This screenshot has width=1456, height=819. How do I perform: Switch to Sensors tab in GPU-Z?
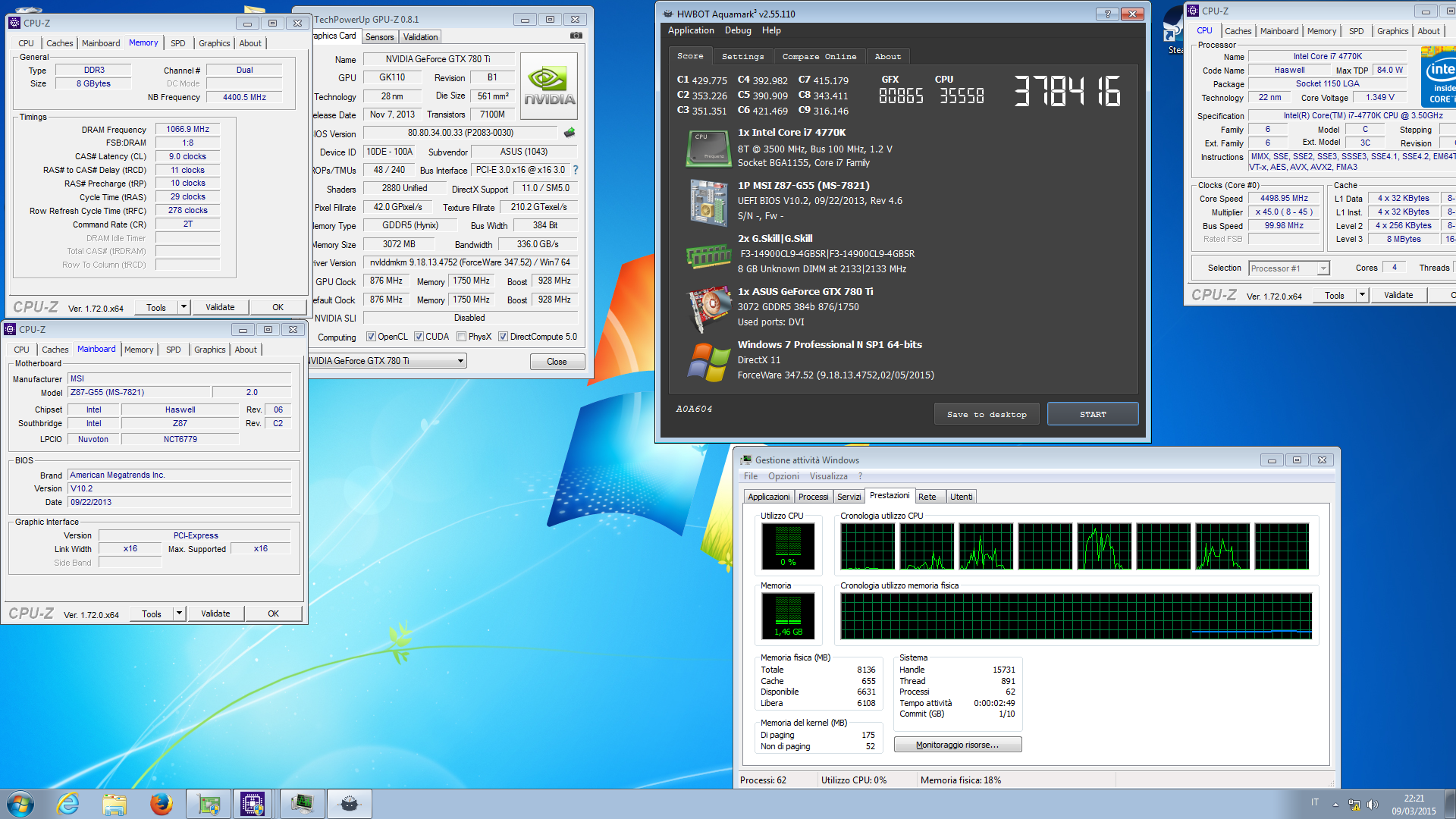[379, 37]
